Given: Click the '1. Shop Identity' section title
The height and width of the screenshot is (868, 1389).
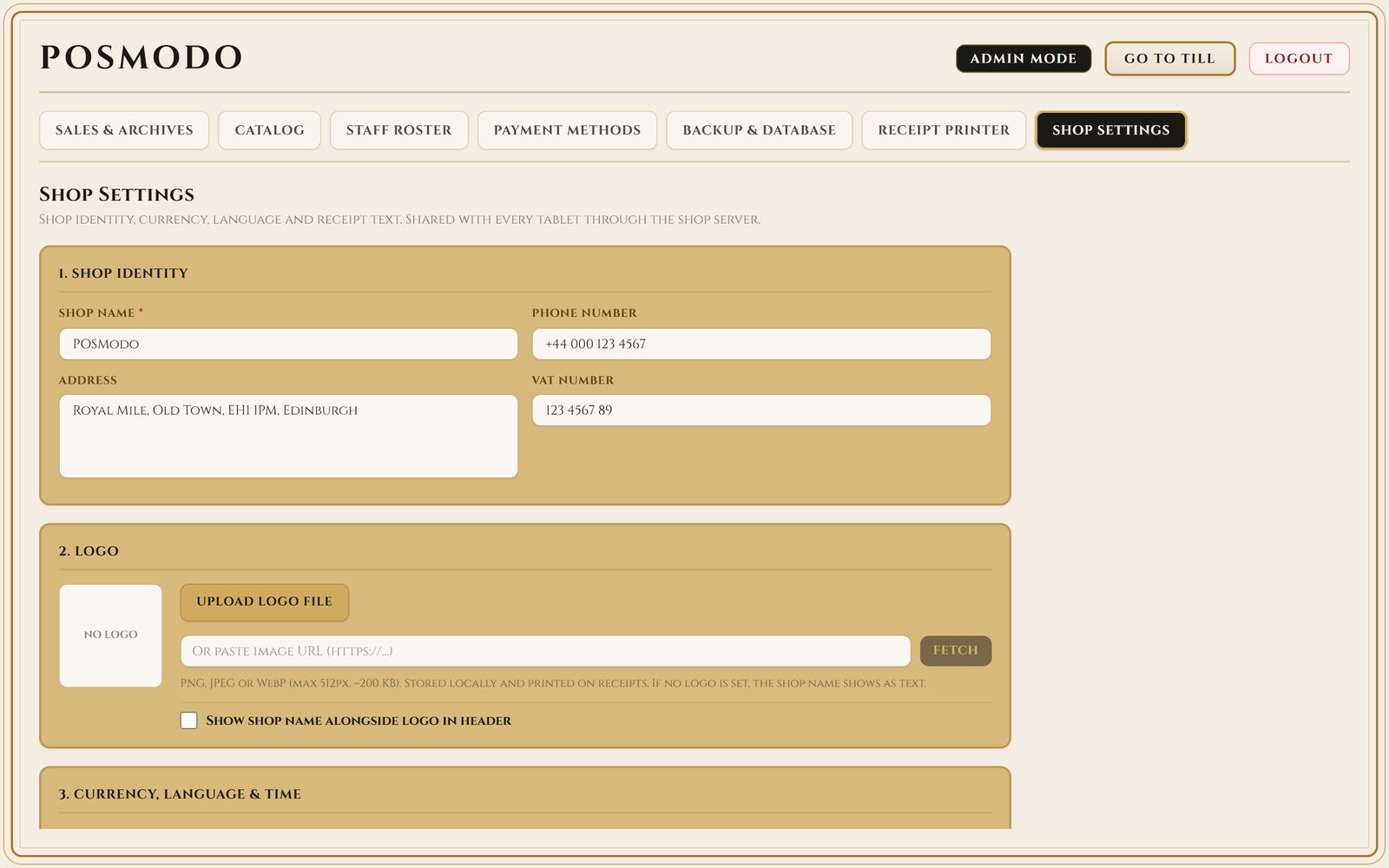Looking at the screenshot, I should pos(123,273).
